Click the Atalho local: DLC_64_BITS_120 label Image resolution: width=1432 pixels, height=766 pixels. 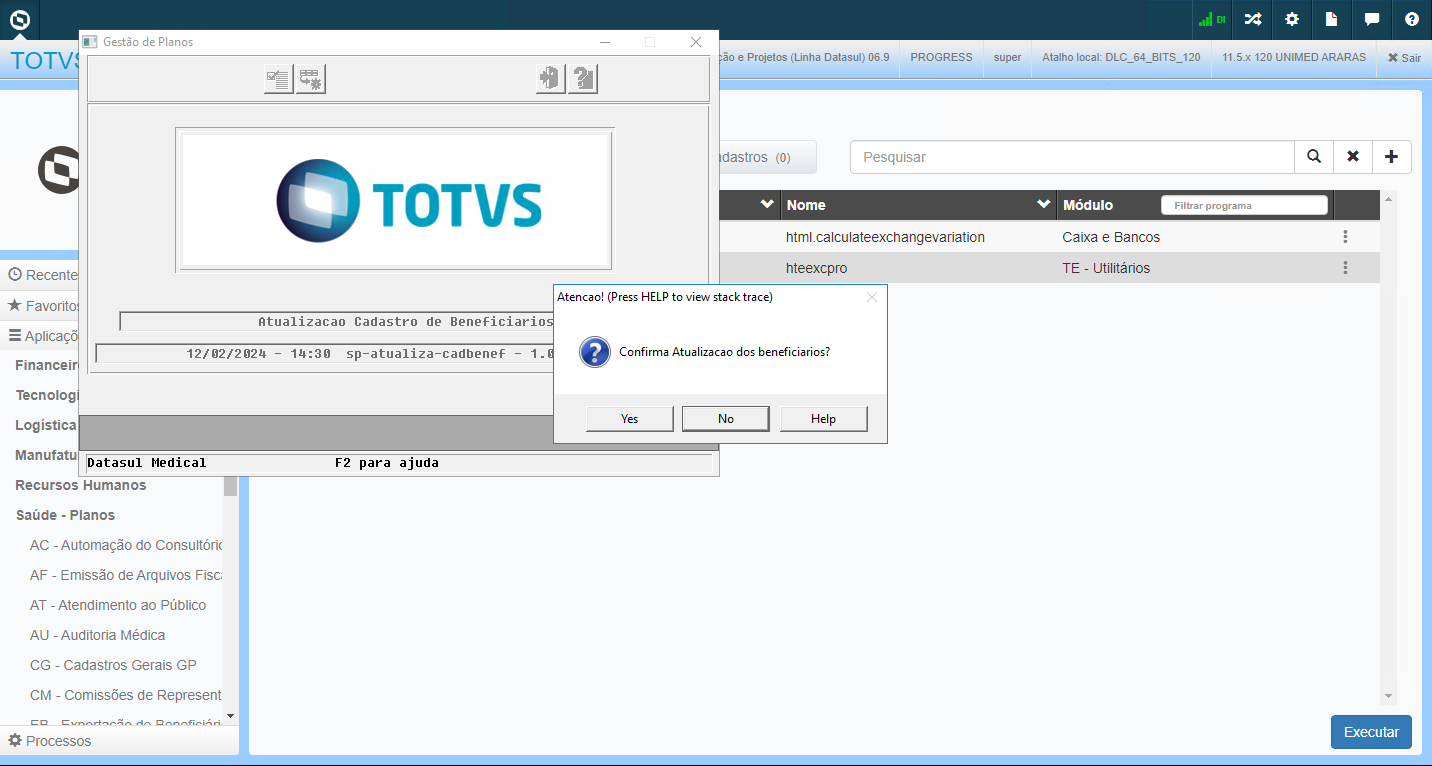tap(1121, 57)
